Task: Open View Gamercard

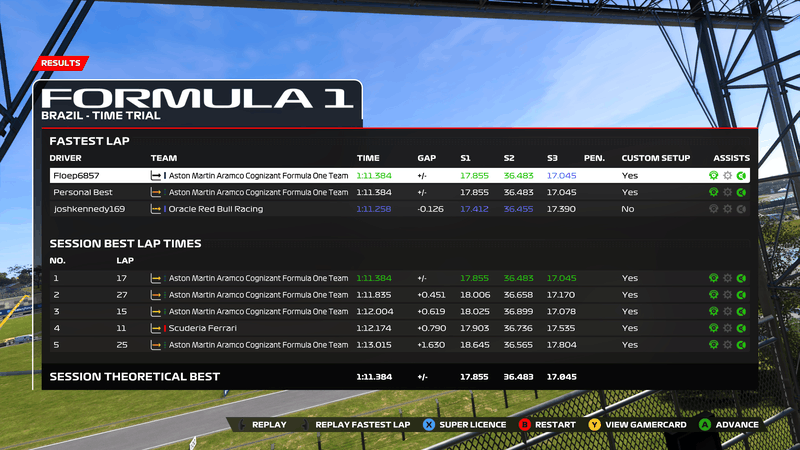Action: tap(646, 424)
